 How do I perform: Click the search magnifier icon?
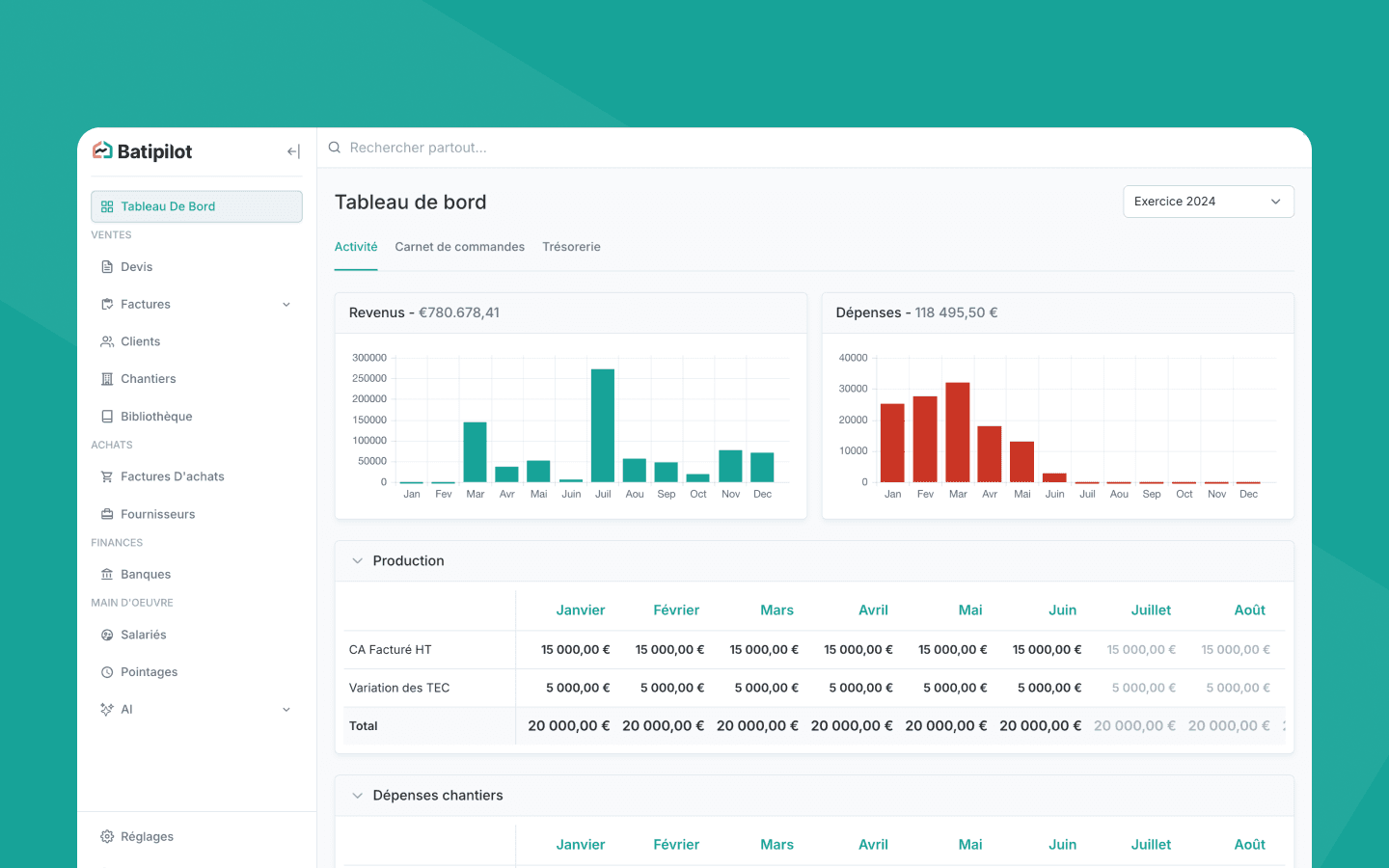[335, 148]
